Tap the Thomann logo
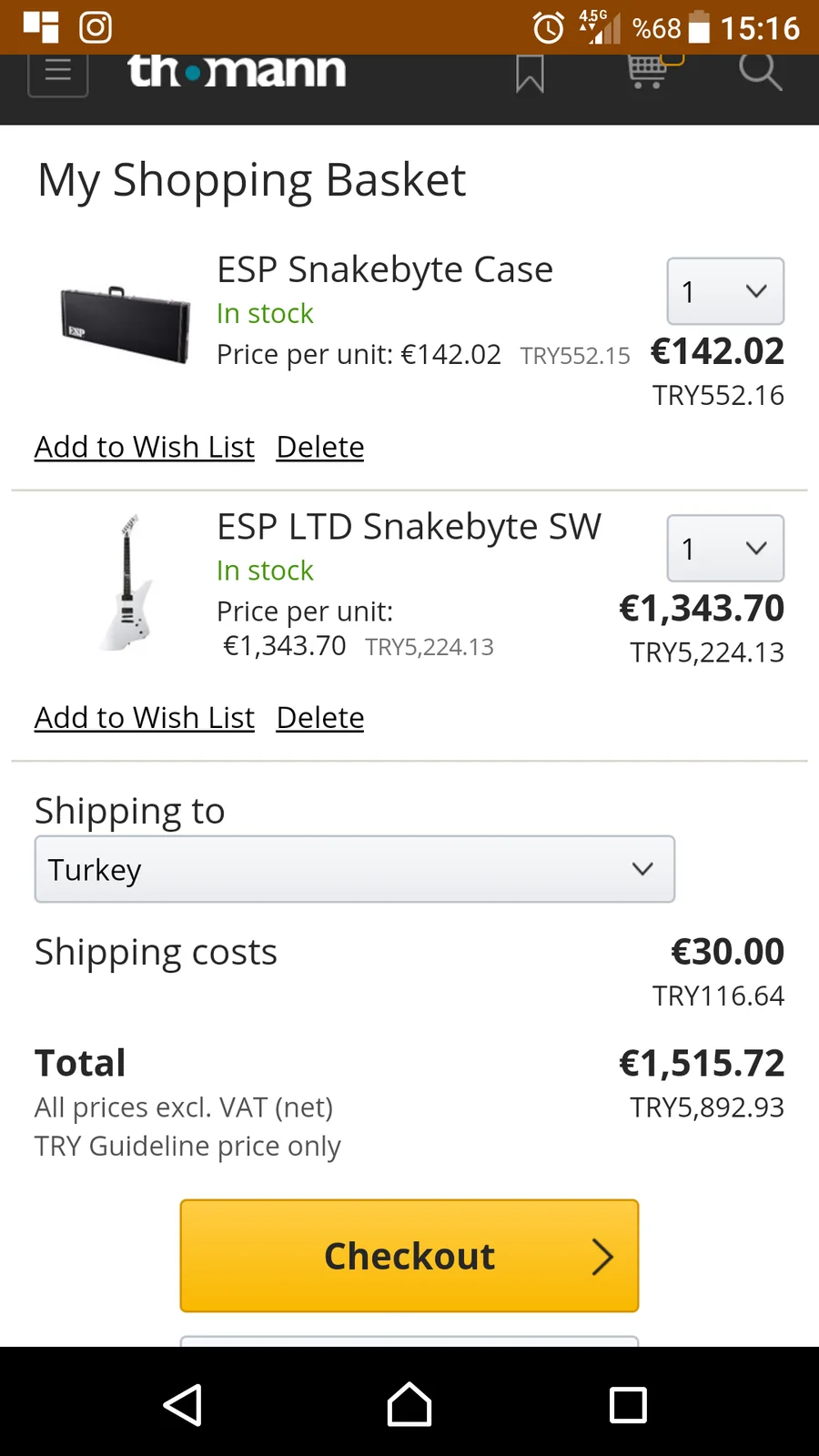 (237, 72)
